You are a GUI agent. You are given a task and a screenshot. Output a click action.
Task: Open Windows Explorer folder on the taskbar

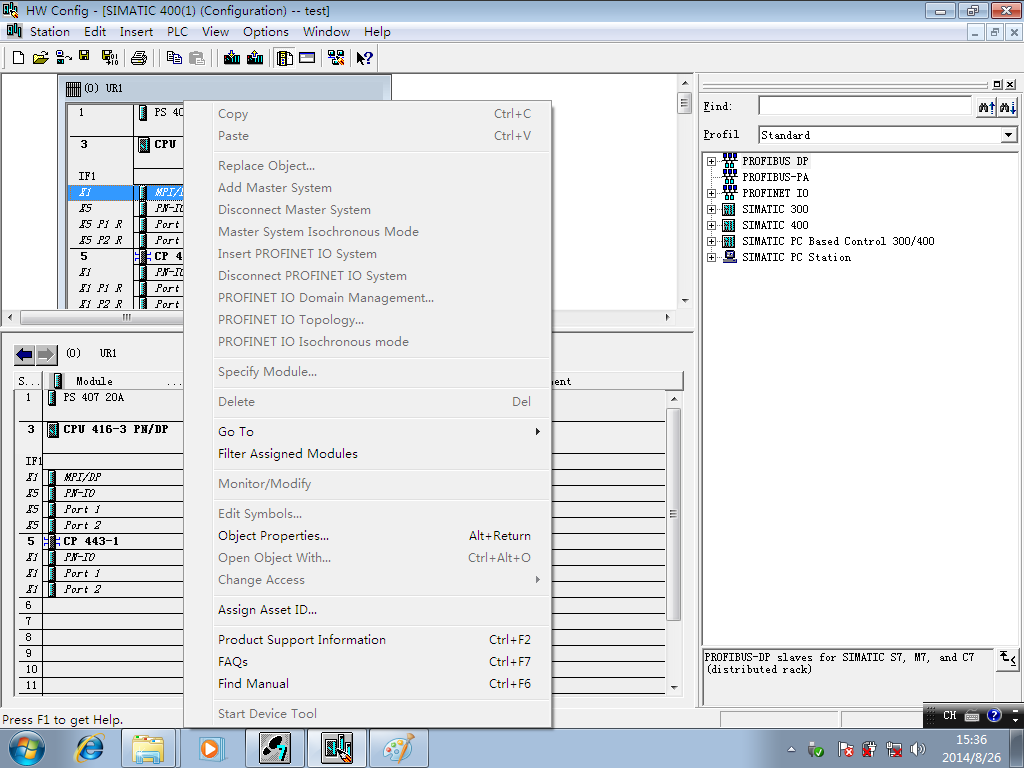pos(148,748)
